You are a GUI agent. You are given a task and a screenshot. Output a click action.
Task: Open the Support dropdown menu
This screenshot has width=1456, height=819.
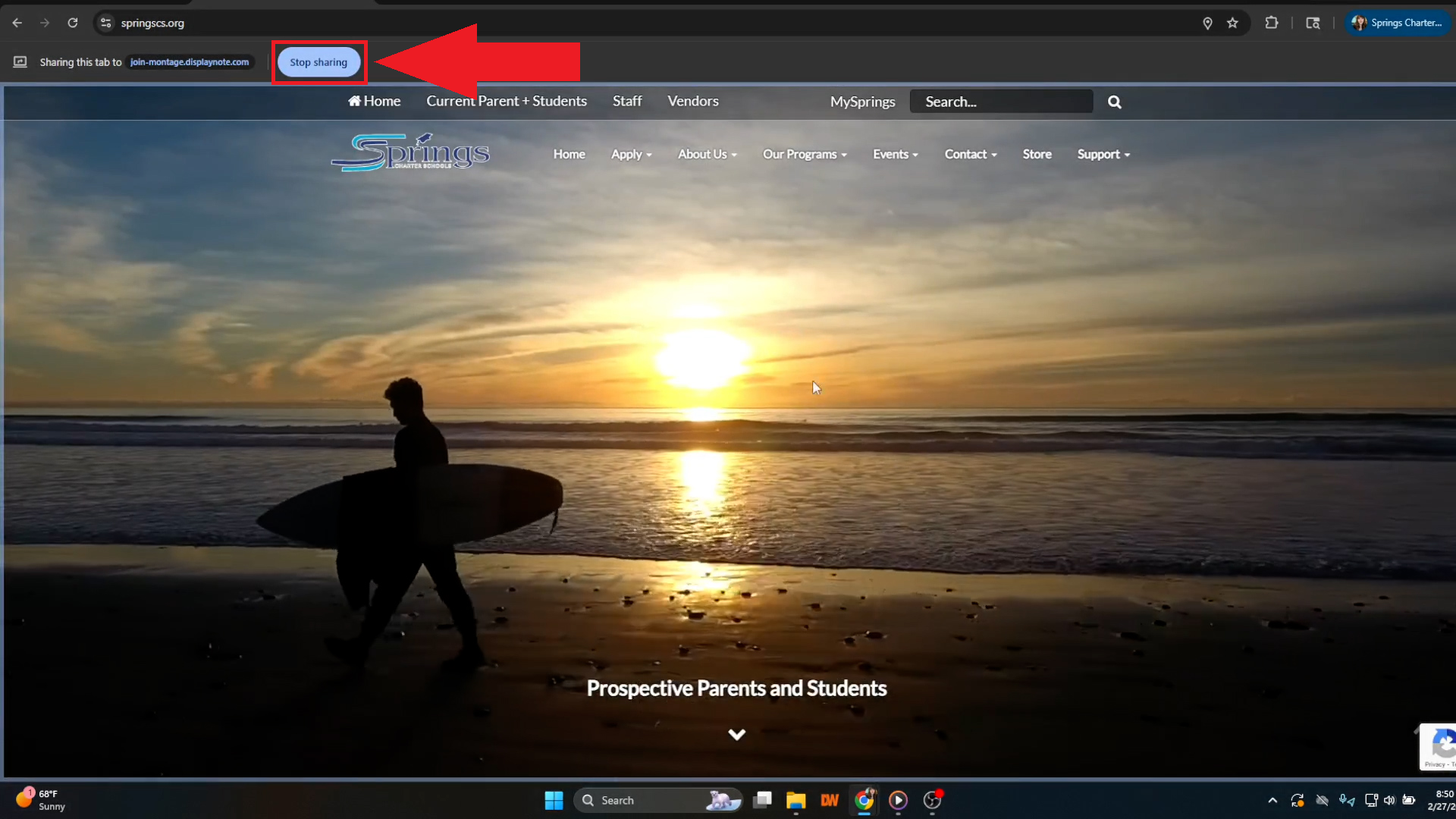coord(1103,154)
